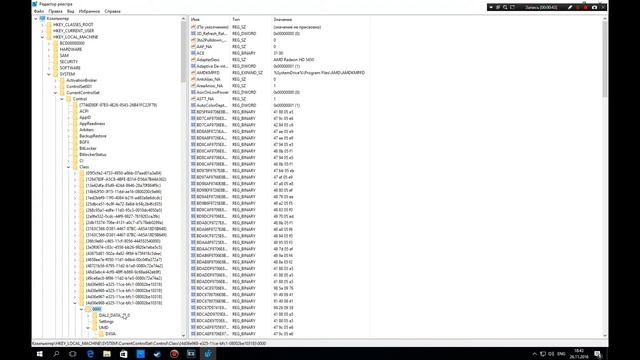Select the SAM key
This screenshot has height=360, width=640.
pyautogui.click(x=64, y=56)
